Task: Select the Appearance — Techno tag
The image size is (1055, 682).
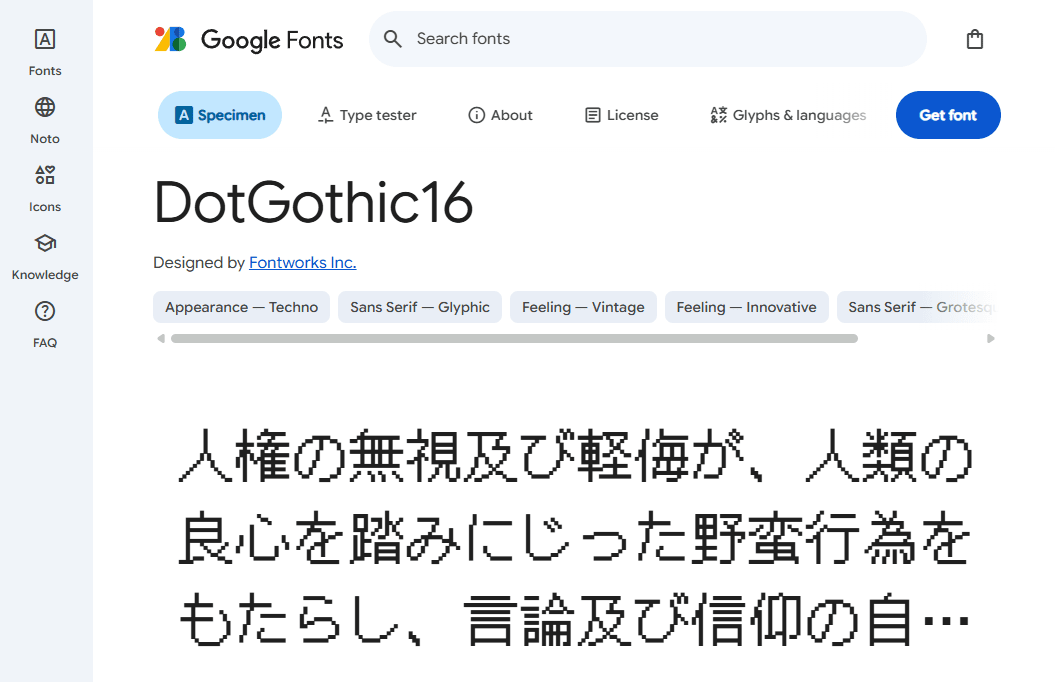Action: tap(241, 307)
